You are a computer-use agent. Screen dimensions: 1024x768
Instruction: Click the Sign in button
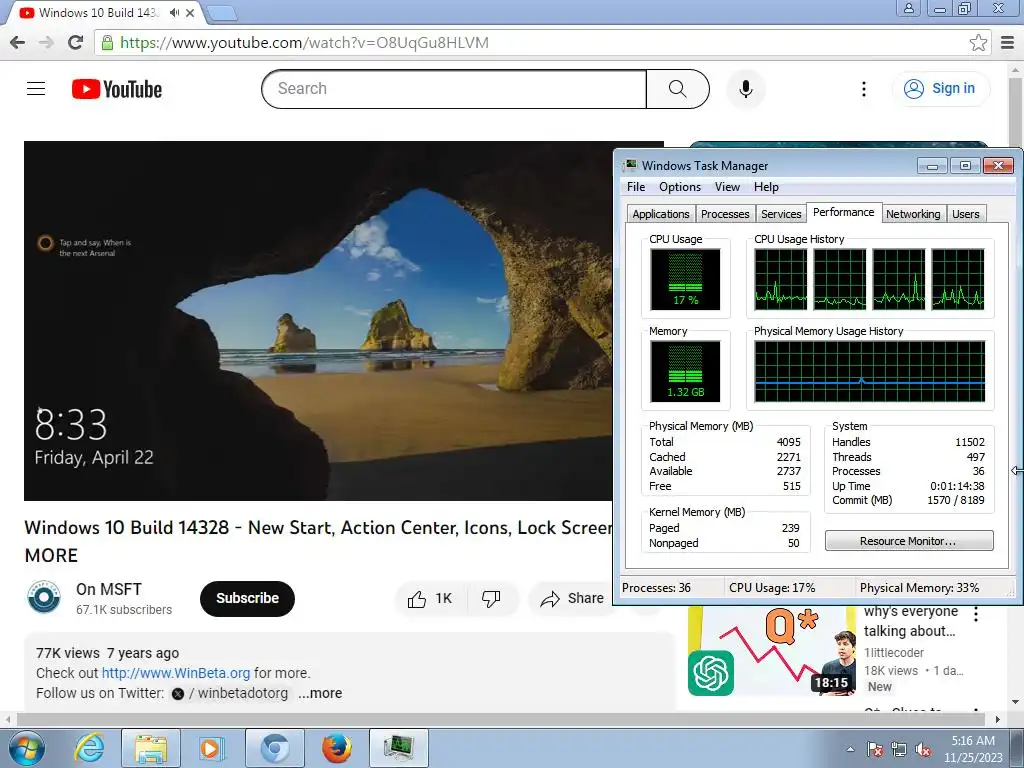coord(940,89)
